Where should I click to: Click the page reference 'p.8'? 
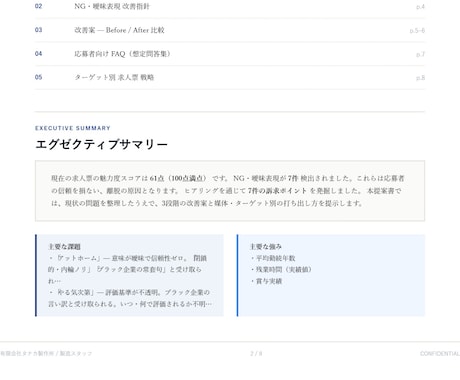tap(420, 78)
